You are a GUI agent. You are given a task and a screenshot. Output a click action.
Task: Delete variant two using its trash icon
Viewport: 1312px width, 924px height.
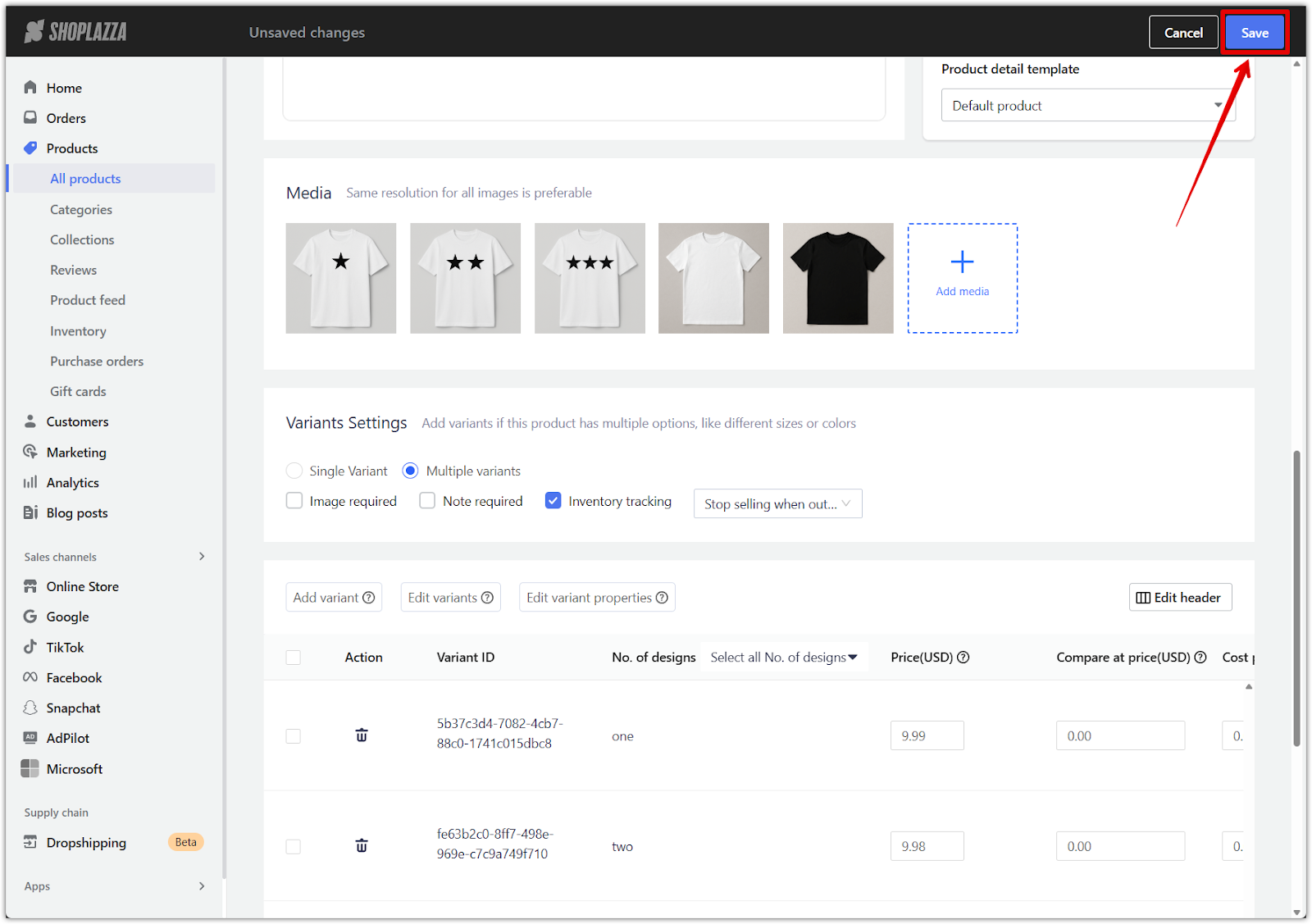[x=362, y=845]
